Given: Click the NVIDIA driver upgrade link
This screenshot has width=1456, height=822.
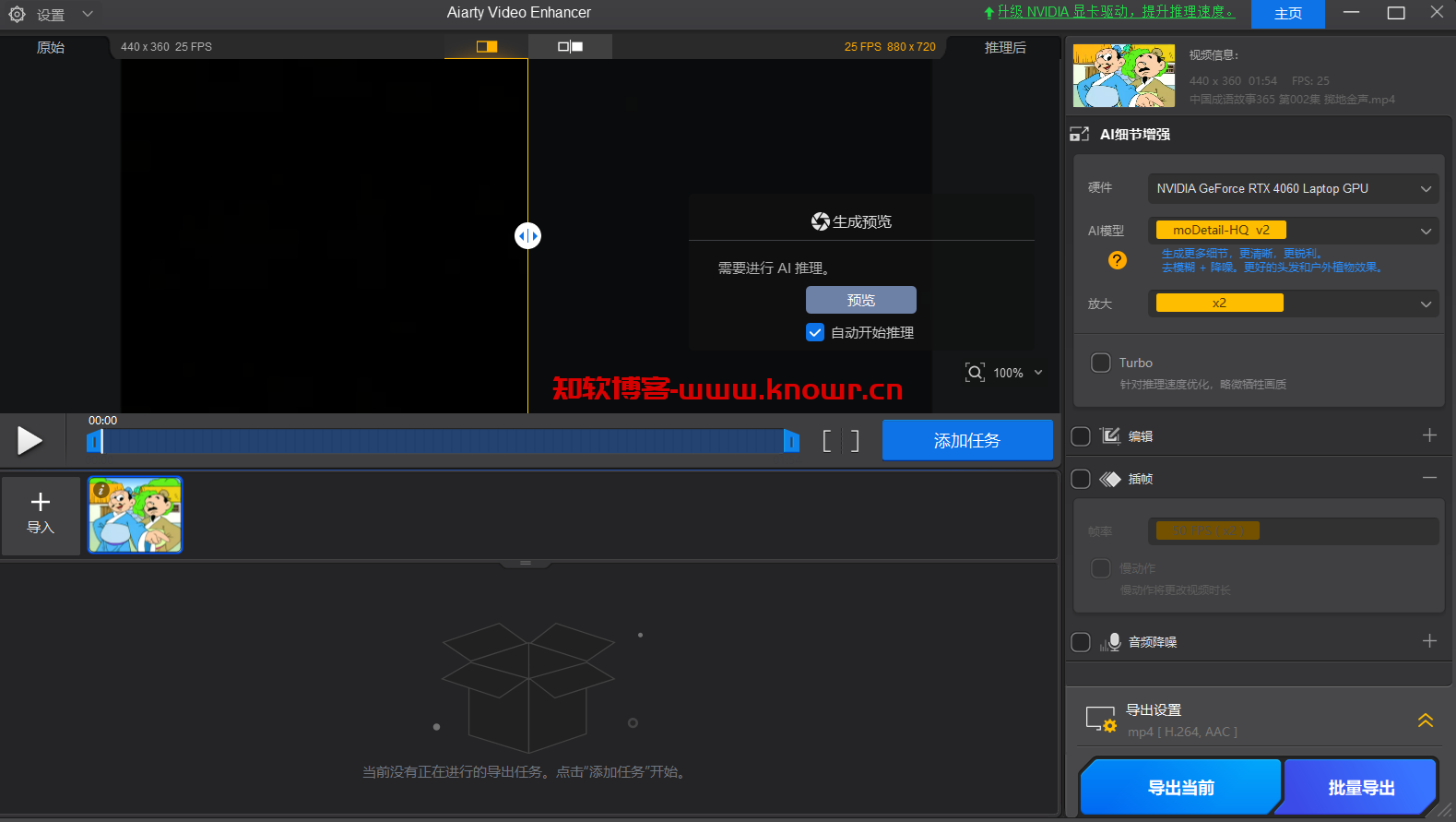Looking at the screenshot, I should 1116,12.
